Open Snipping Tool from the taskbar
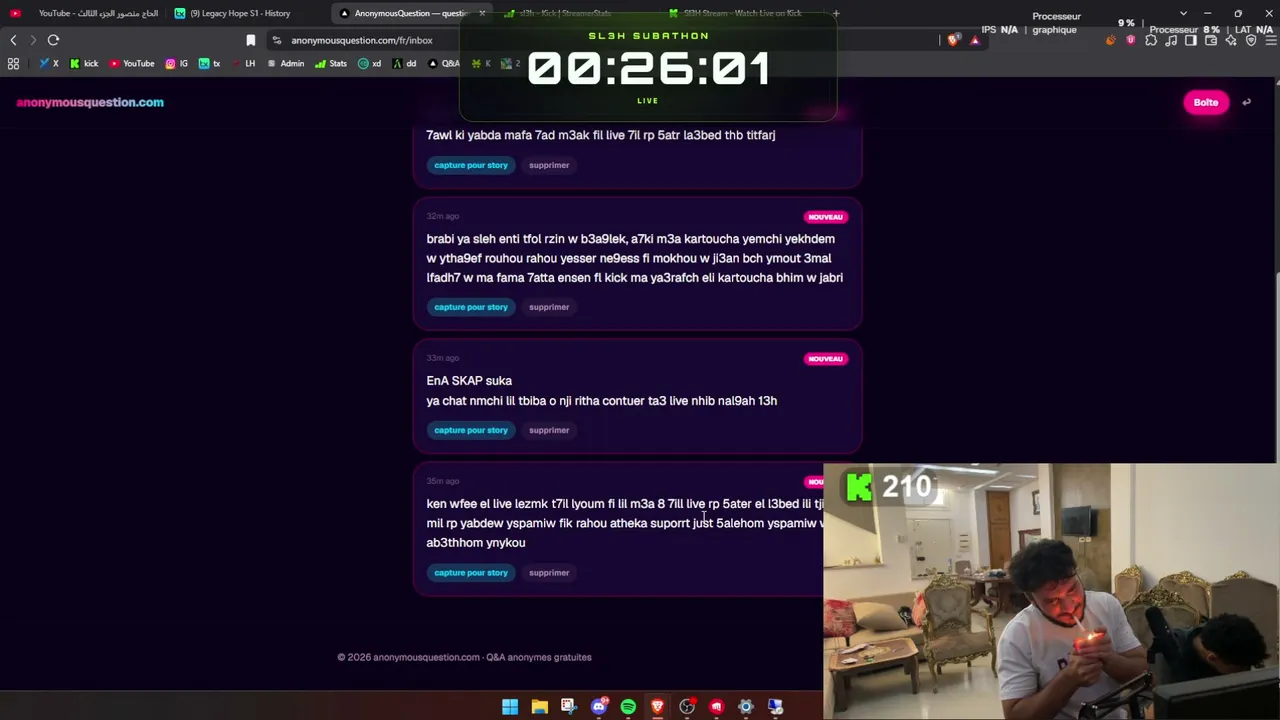This screenshot has height=720, width=1280. click(x=568, y=707)
